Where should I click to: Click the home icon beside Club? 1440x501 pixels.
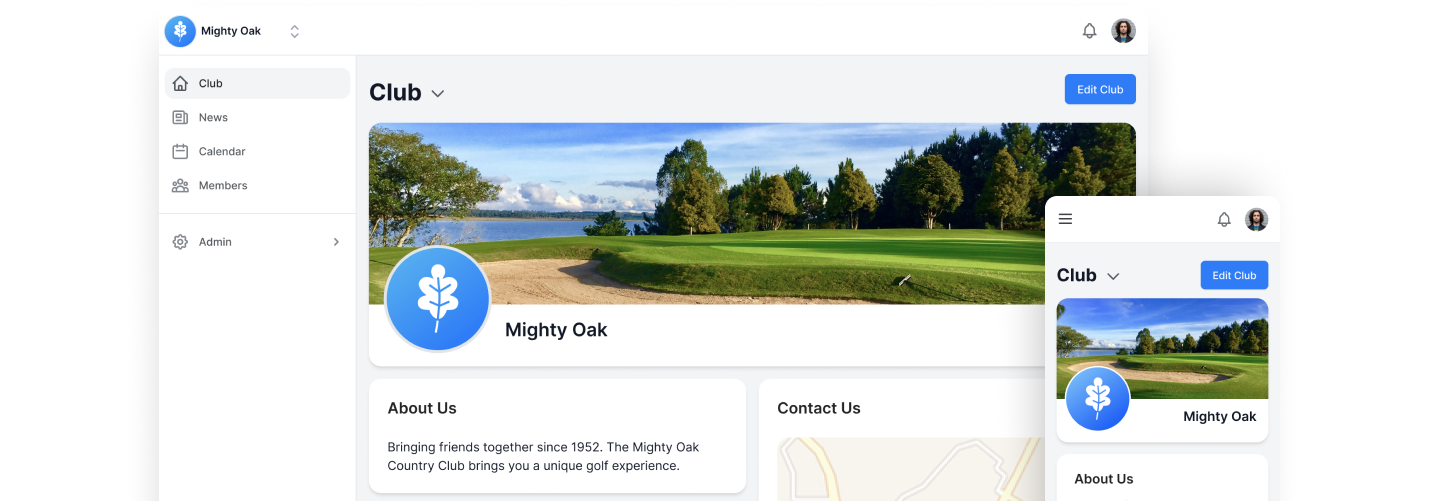[180, 84]
